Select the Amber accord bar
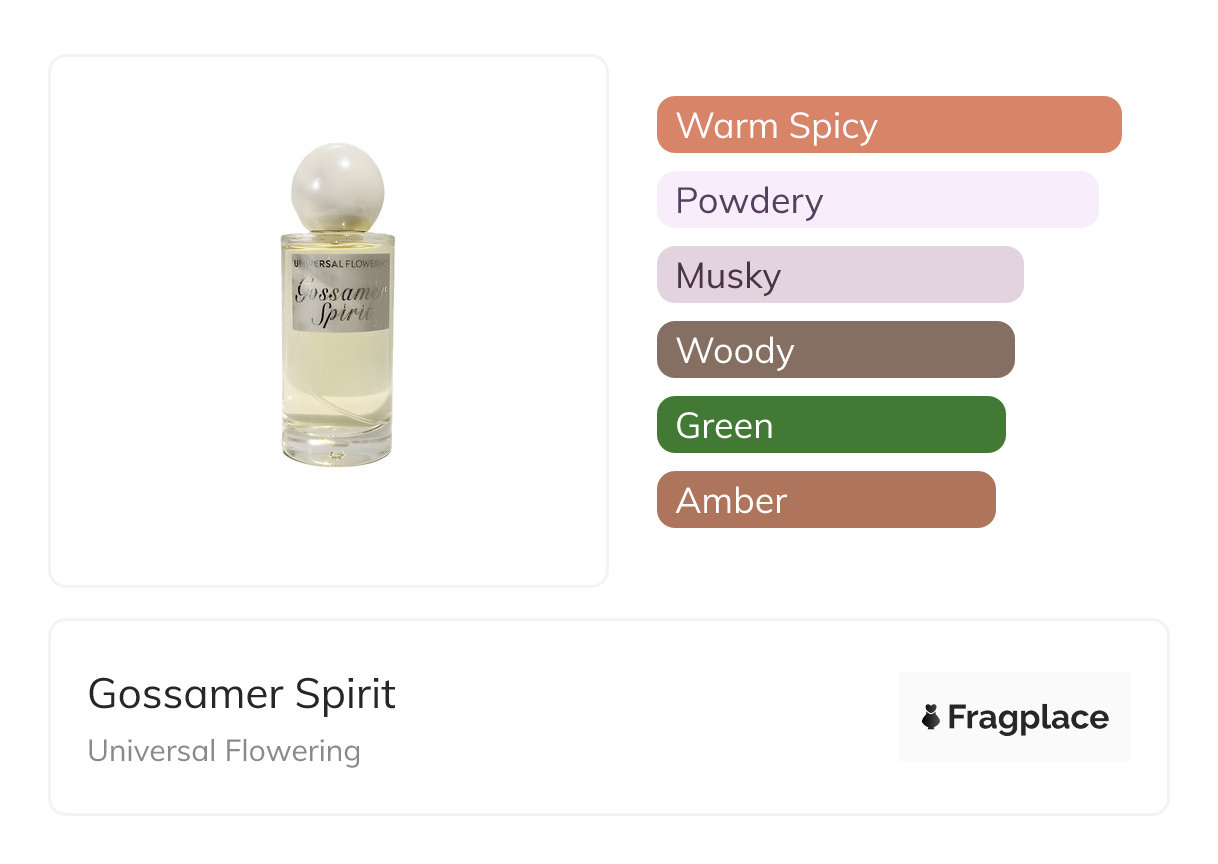 [x=826, y=500]
